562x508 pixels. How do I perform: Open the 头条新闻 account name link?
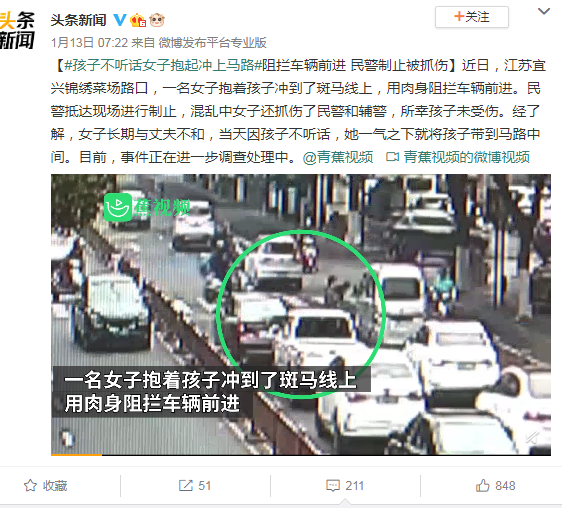pyautogui.click(x=78, y=20)
